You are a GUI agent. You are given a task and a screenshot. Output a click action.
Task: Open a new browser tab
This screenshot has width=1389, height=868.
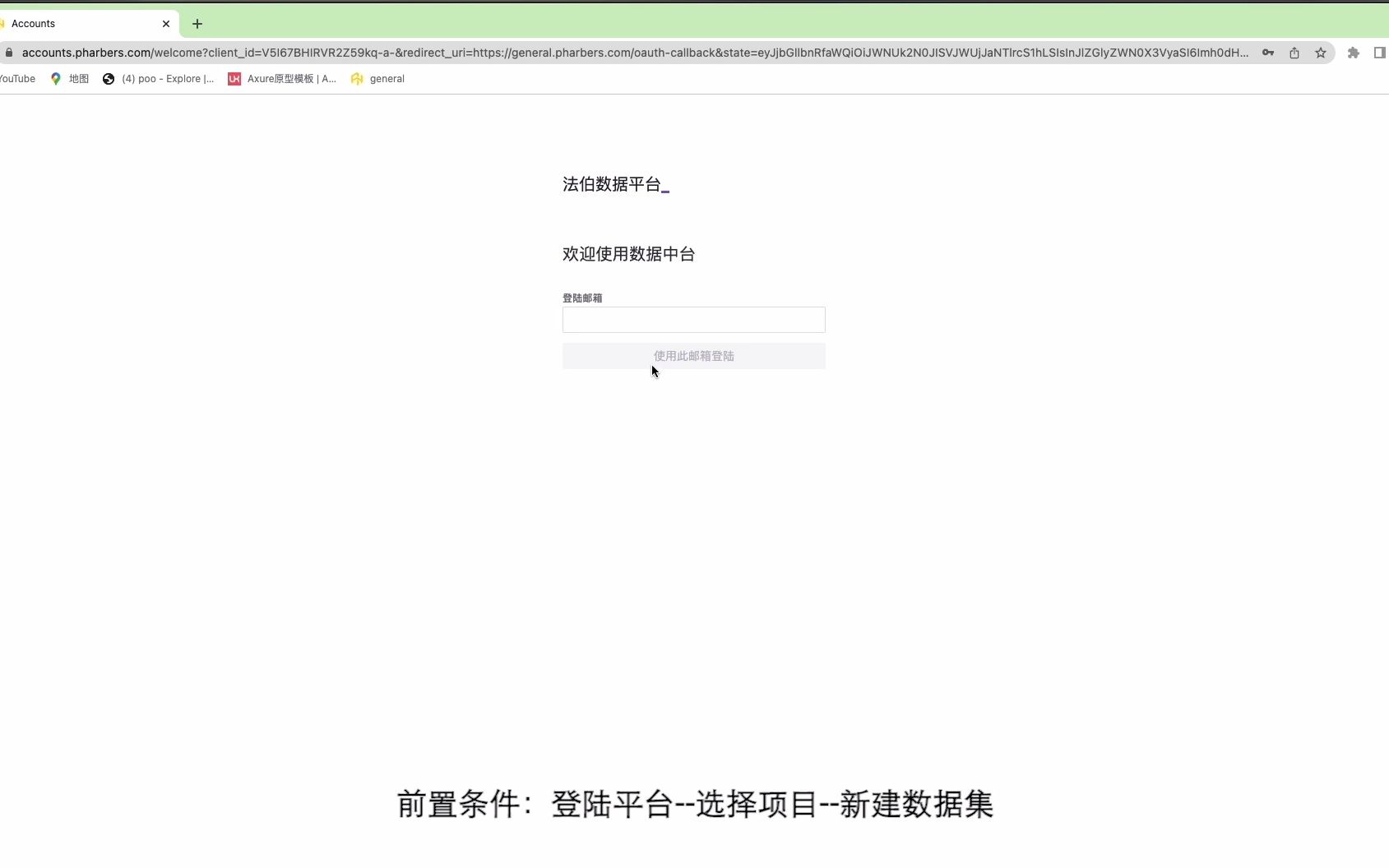click(197, 24)
